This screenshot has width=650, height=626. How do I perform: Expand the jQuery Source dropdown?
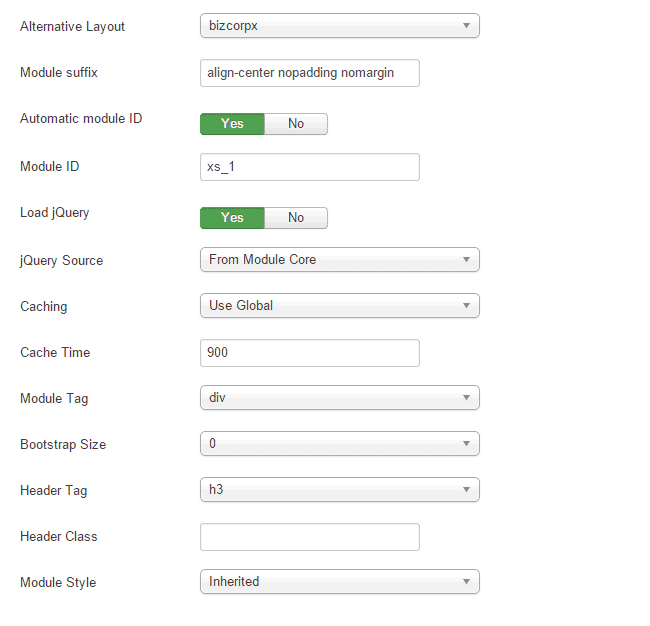click(x=339, y=260)
